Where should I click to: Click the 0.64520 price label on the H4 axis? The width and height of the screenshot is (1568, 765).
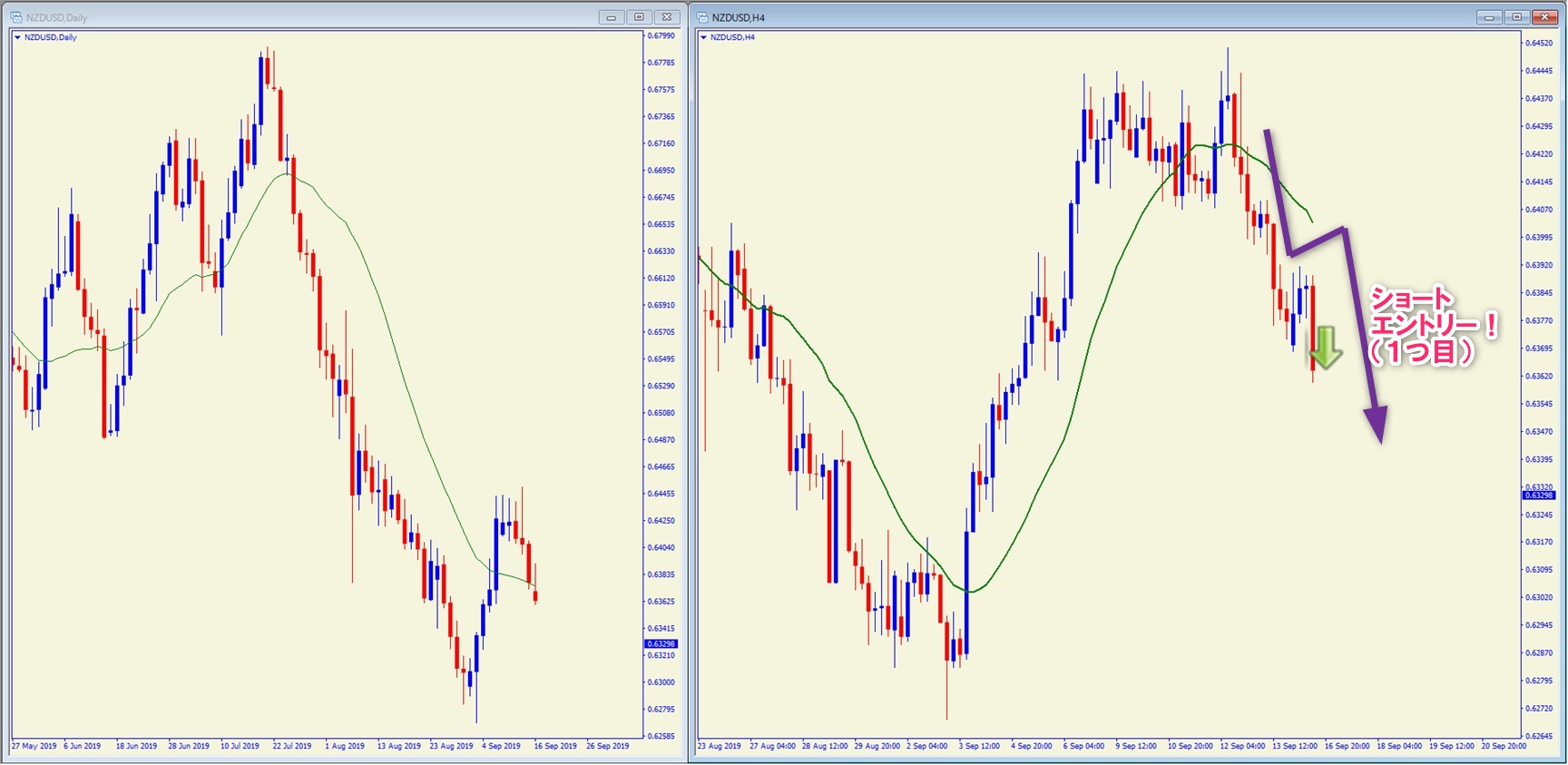click(x=1540, y=44)
